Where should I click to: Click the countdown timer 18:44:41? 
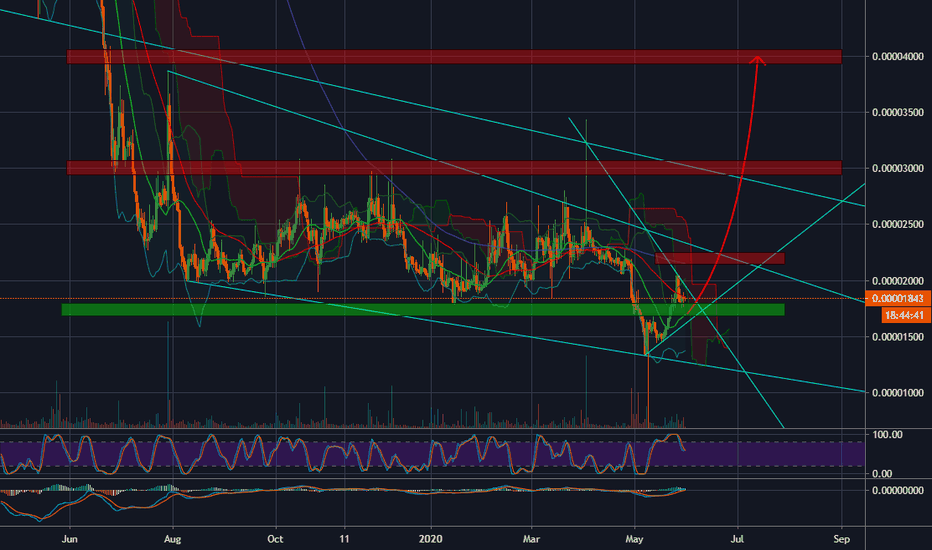pos(906,315)
